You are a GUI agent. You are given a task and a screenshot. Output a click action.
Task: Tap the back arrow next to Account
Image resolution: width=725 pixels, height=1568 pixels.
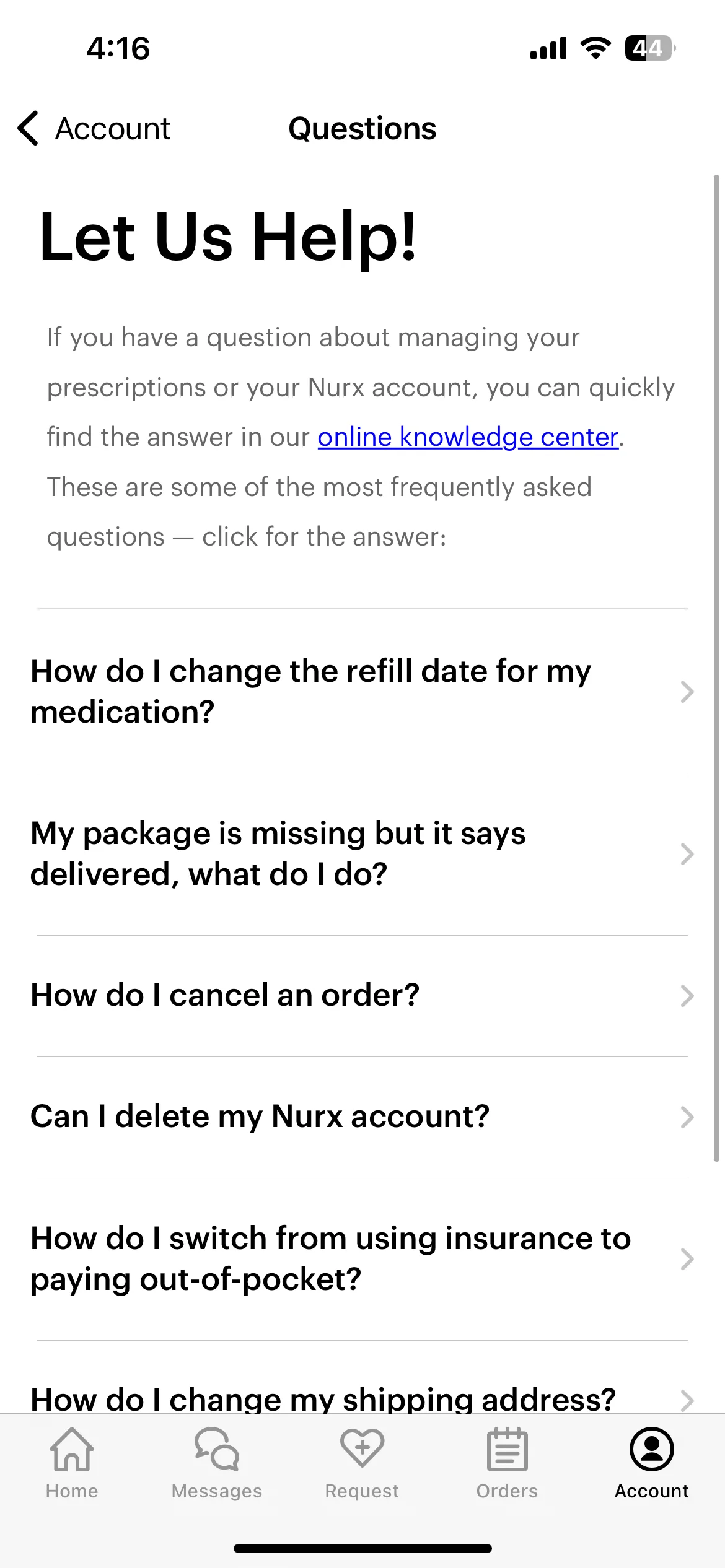(29, 129)
